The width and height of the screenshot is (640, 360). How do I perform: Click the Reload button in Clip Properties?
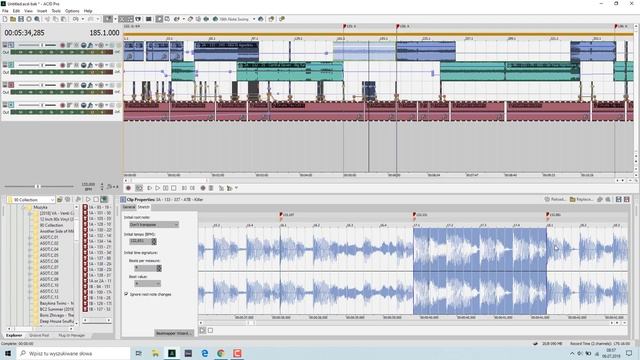point(555,199)
